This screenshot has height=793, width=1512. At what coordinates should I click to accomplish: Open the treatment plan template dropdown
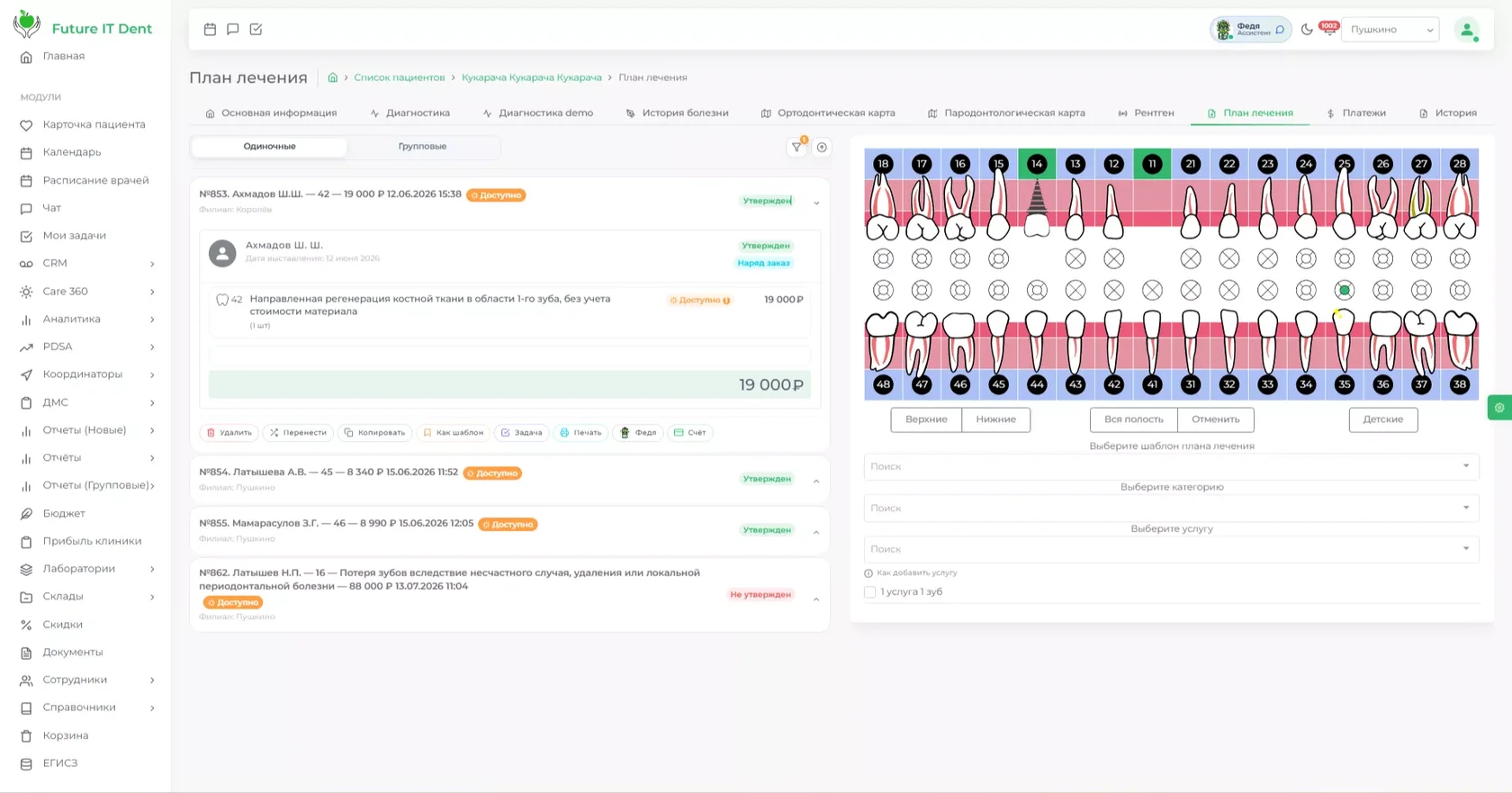pyautogui.click(x=1171, y=466)
